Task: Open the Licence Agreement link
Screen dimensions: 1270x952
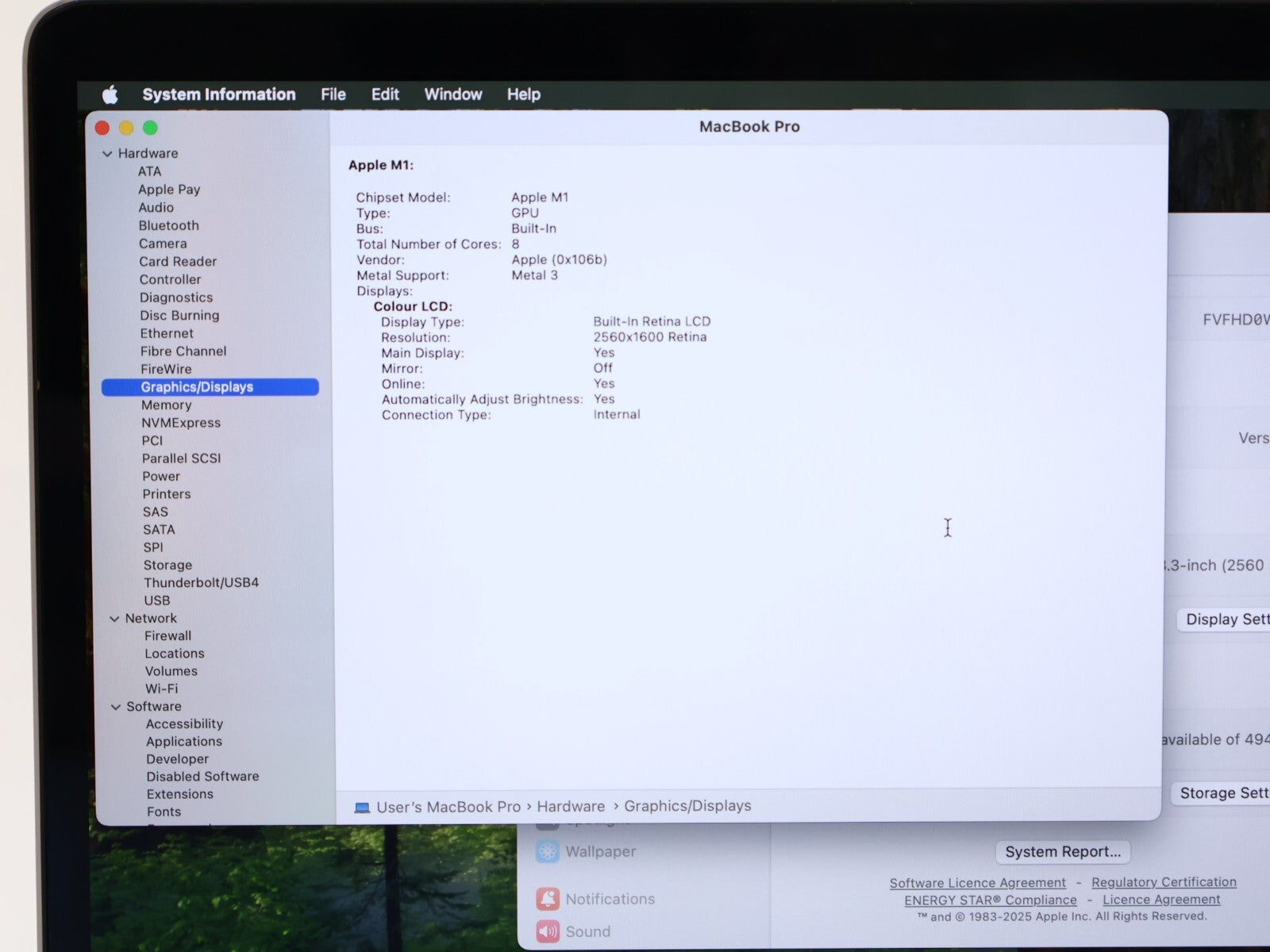Action: 1161,900
